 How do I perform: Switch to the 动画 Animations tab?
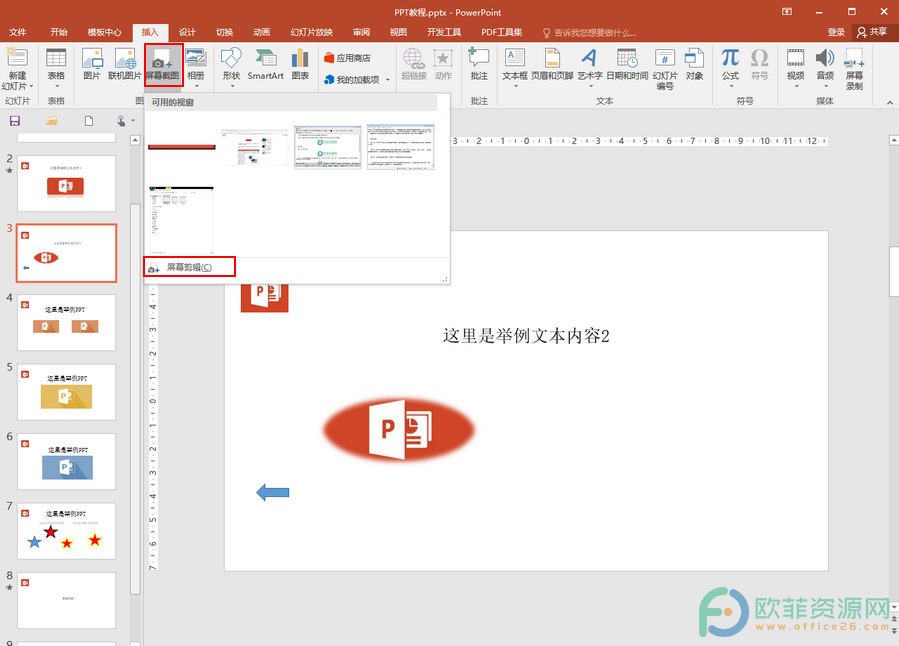(261, 32)
